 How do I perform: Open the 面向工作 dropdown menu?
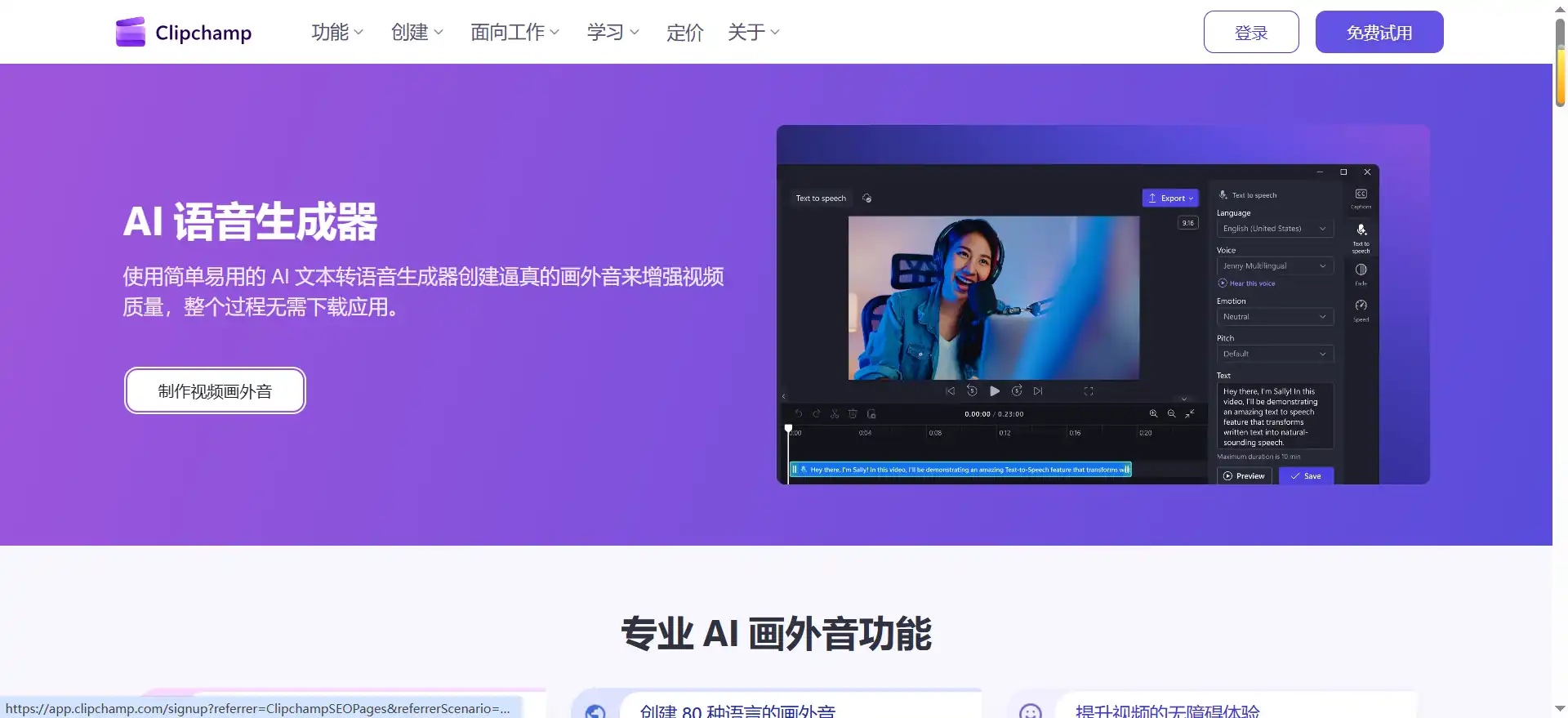[x=515, y=32]
